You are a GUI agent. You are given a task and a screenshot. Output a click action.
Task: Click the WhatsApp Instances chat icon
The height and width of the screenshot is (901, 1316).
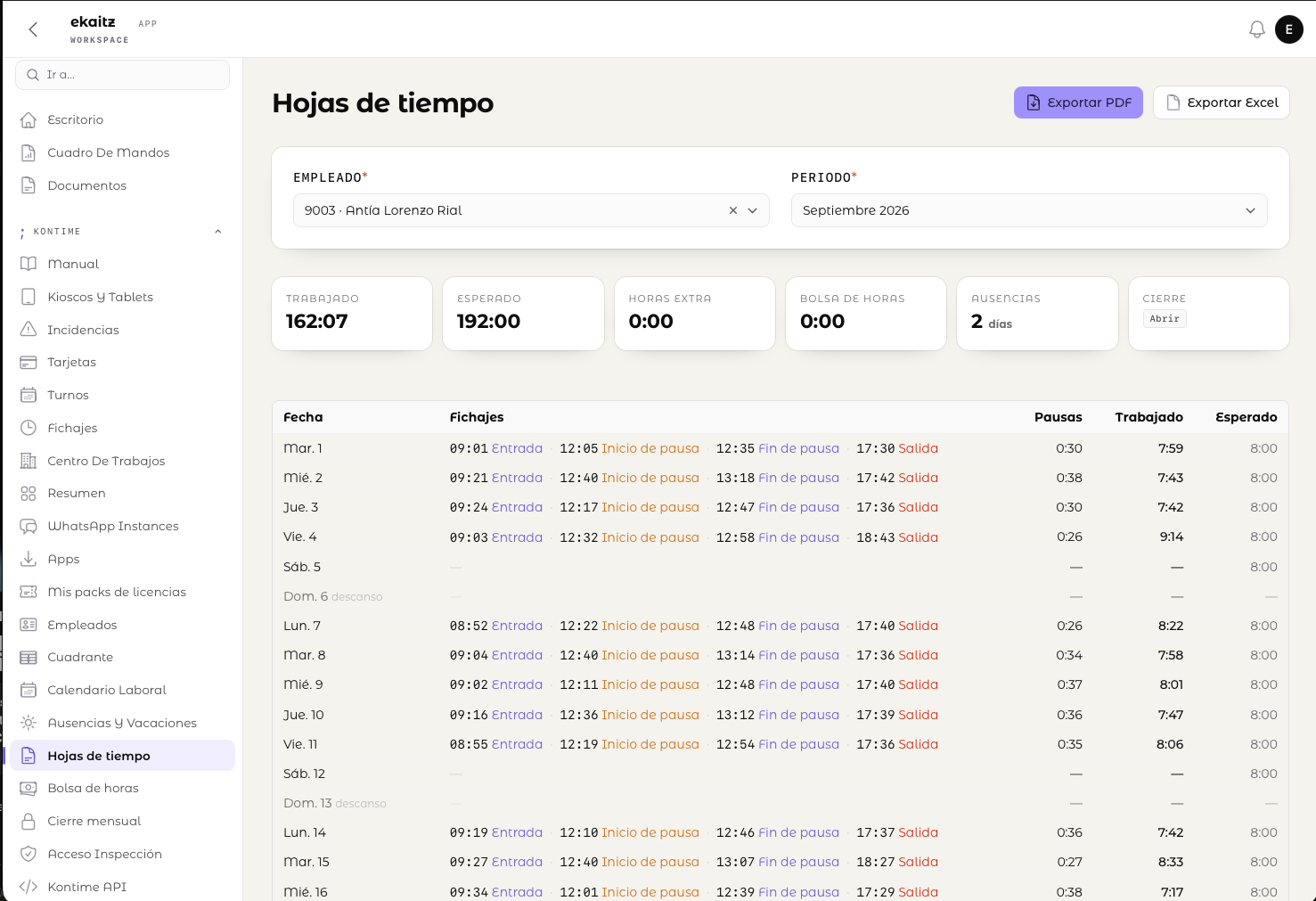(29, 526)
